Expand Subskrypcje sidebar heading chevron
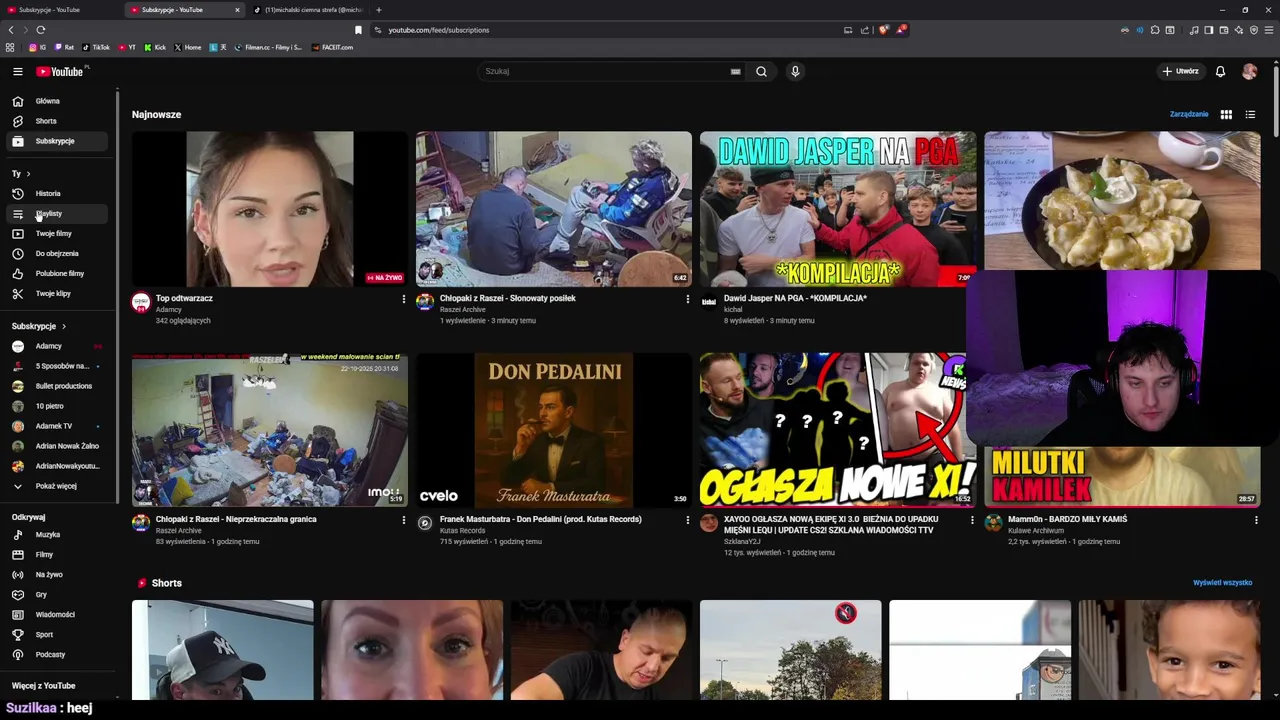Viewport: 1280px width, 720px height. pyautogui.click(x=64, y=327)
